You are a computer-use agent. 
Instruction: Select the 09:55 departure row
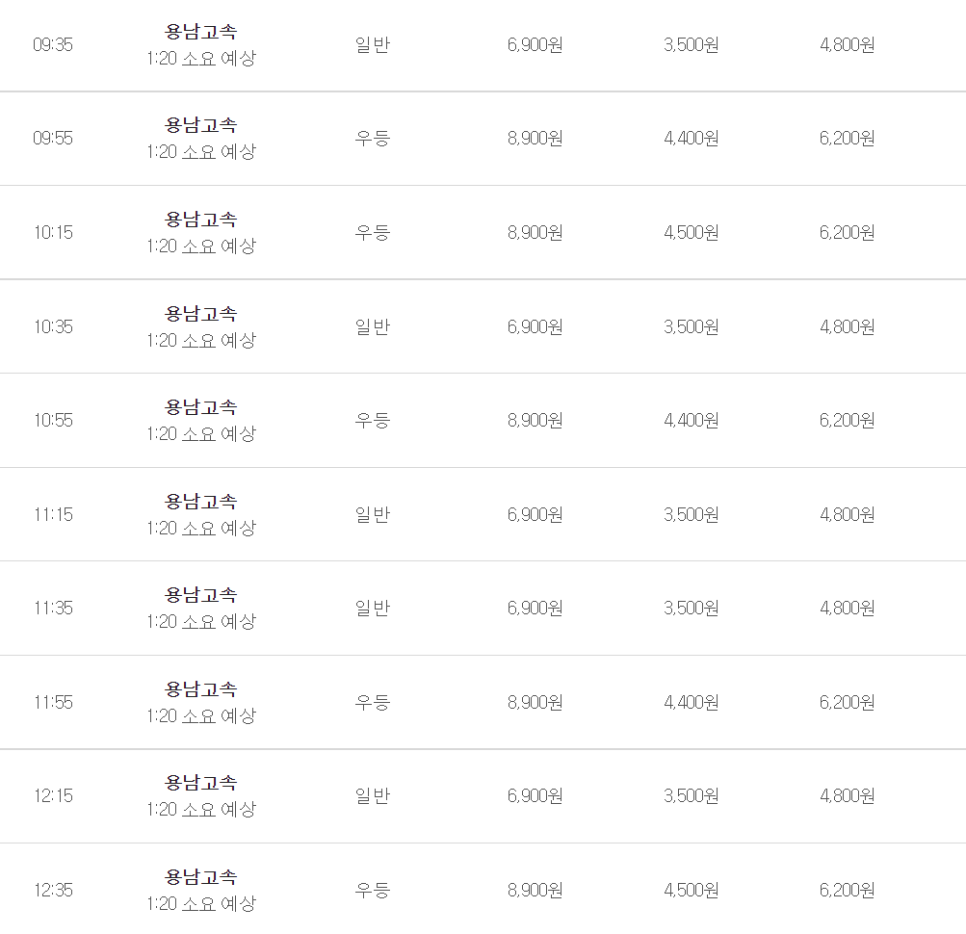pyautogui.click(x=483, y=139)
